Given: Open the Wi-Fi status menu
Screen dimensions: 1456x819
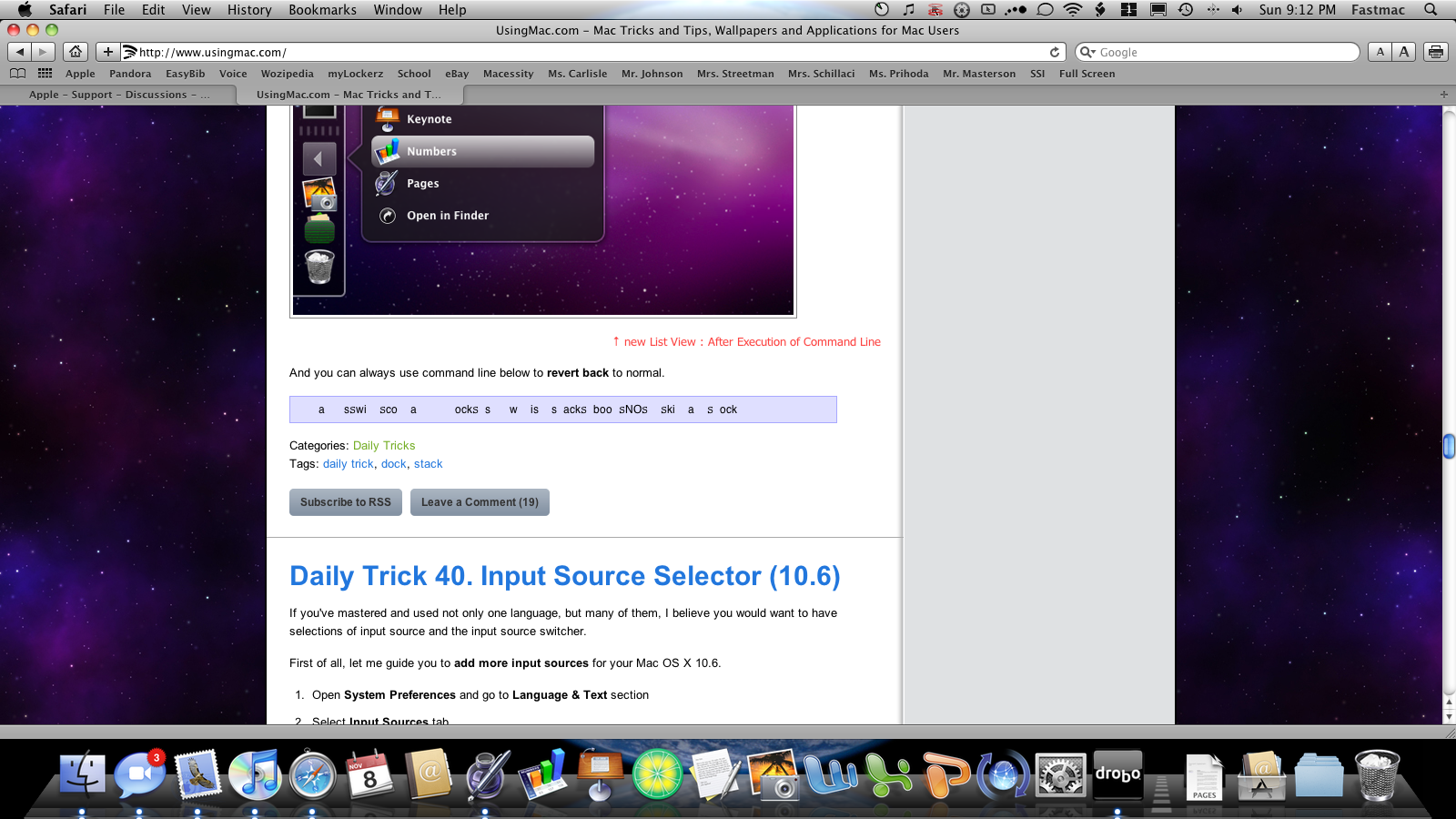Looking at the screenshot, I should click(1073, 10).
